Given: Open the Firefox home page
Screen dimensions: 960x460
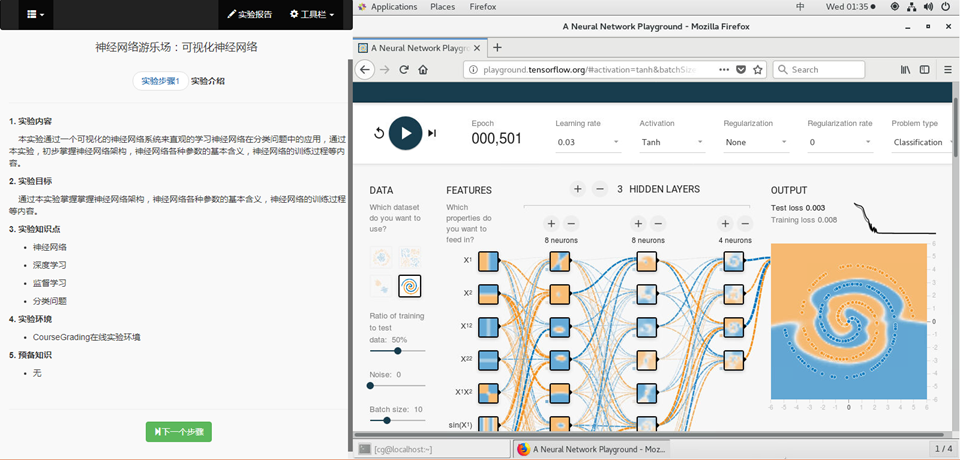Looking at the screenshot, I should coord(422,70).
